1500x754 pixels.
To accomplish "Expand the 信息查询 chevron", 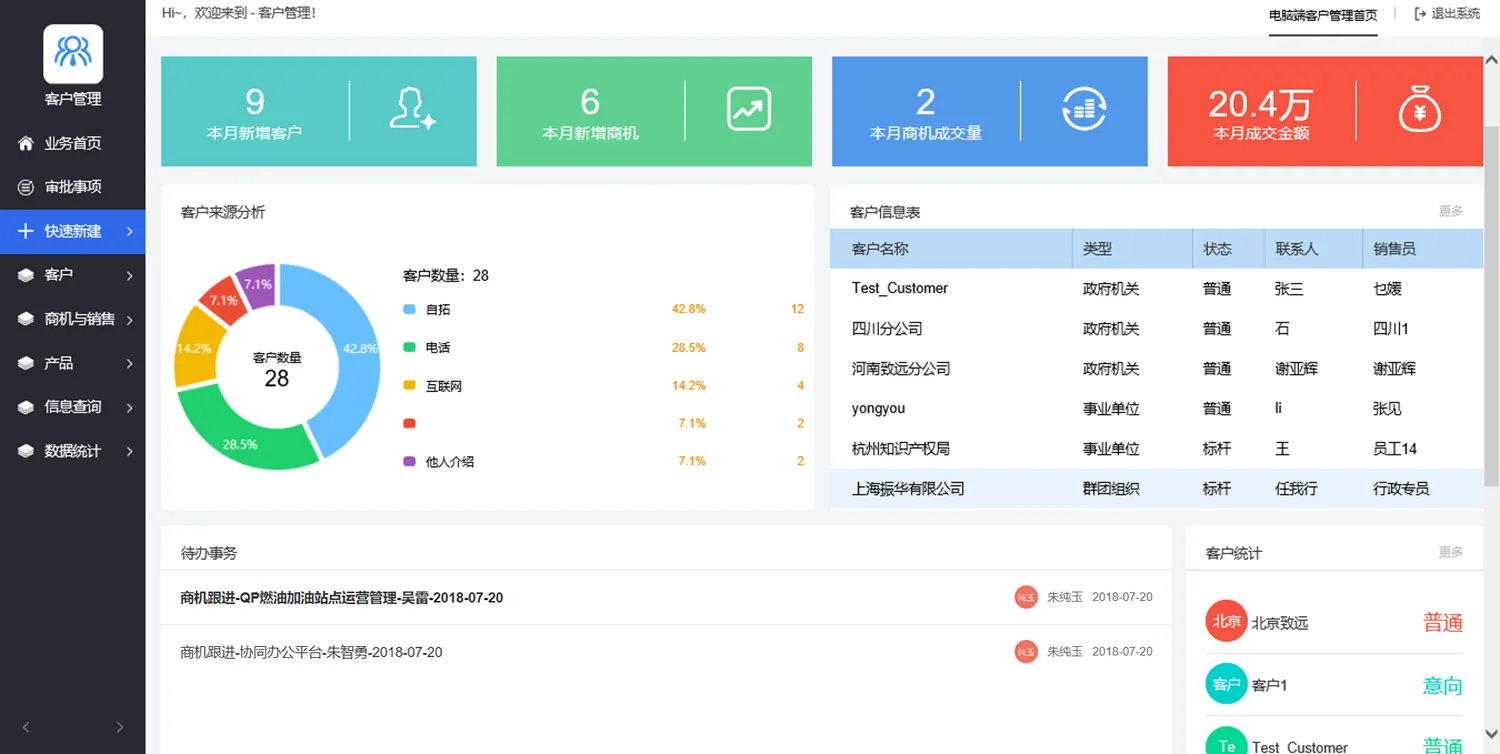I will tap(130, 408).
